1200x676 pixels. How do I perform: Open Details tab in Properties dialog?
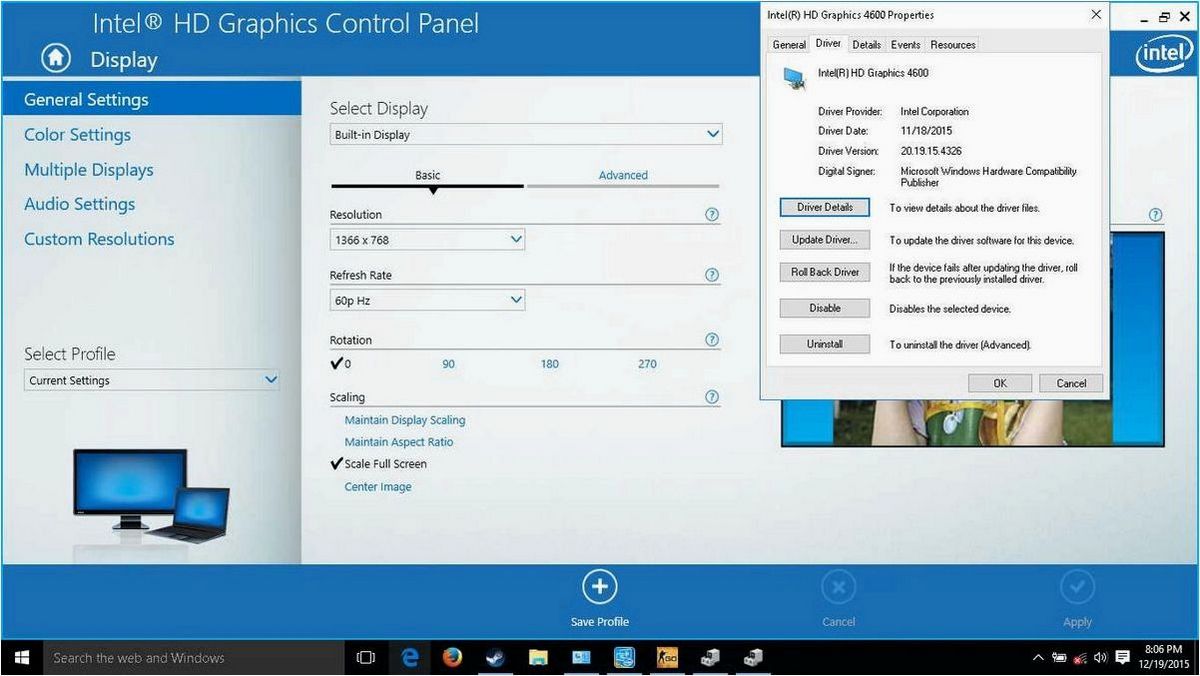867,45
